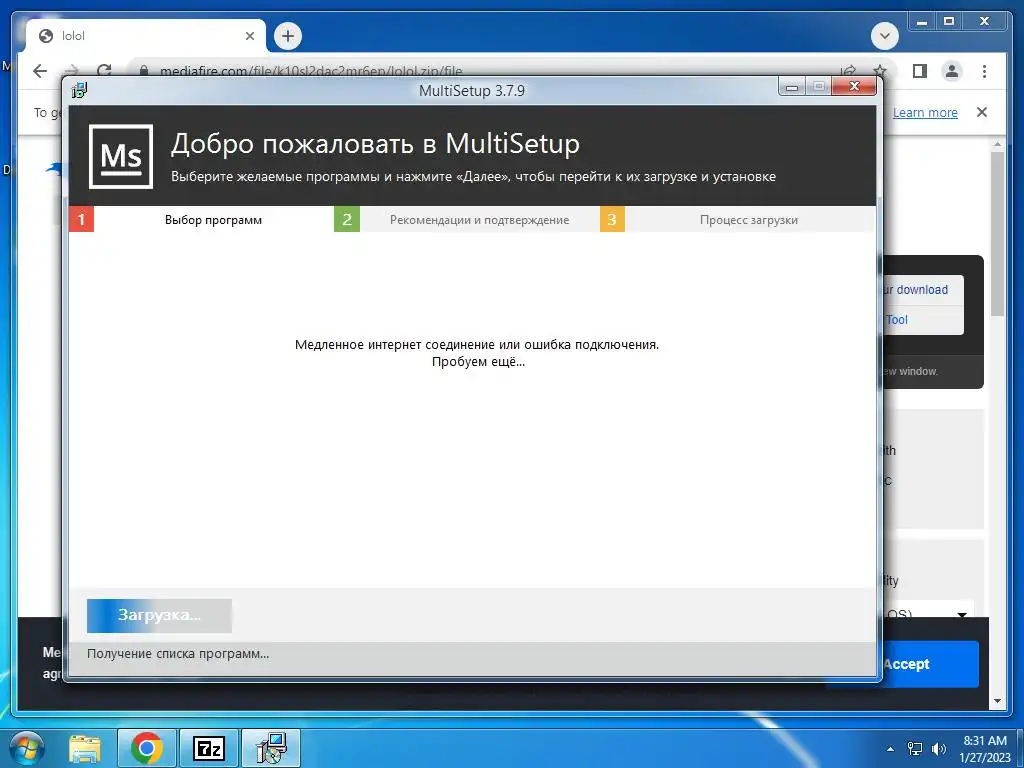Click the padlock site info icon

[x=144, y=71]
